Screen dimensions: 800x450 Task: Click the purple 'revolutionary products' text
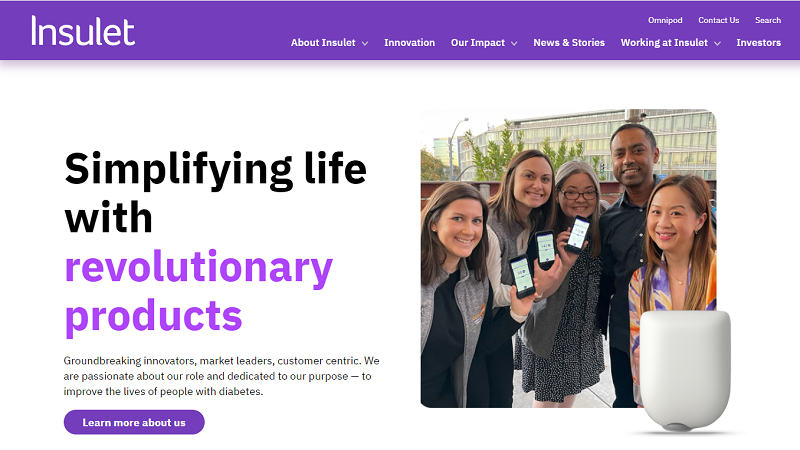point(198,290)
